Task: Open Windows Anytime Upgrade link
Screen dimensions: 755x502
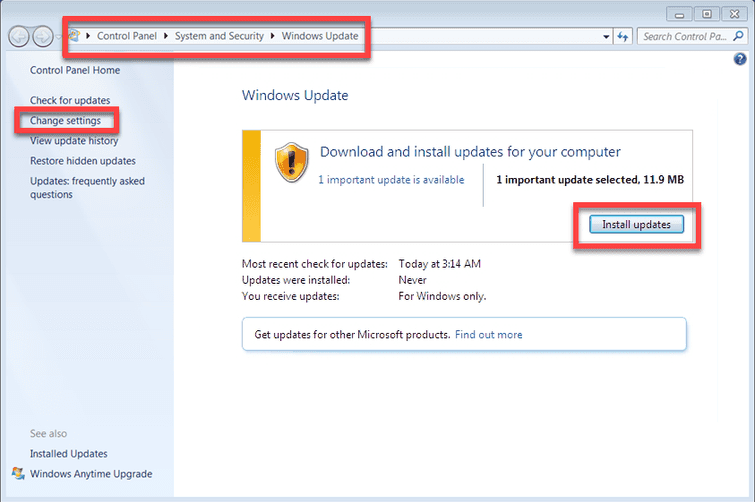Action: click(91, 474)
